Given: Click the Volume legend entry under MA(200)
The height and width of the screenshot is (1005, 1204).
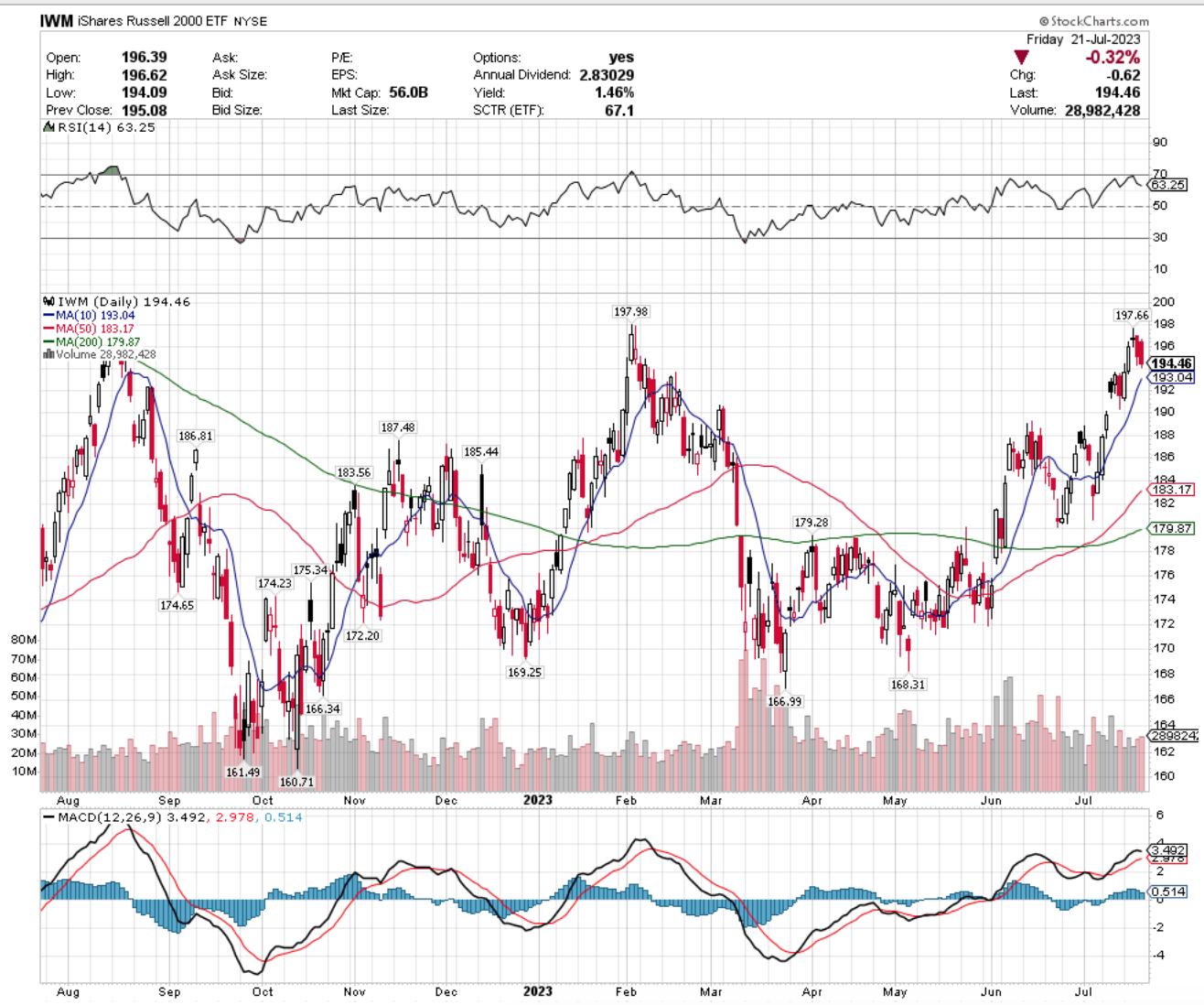Looking at the screenshot, I should coord(100,354).
